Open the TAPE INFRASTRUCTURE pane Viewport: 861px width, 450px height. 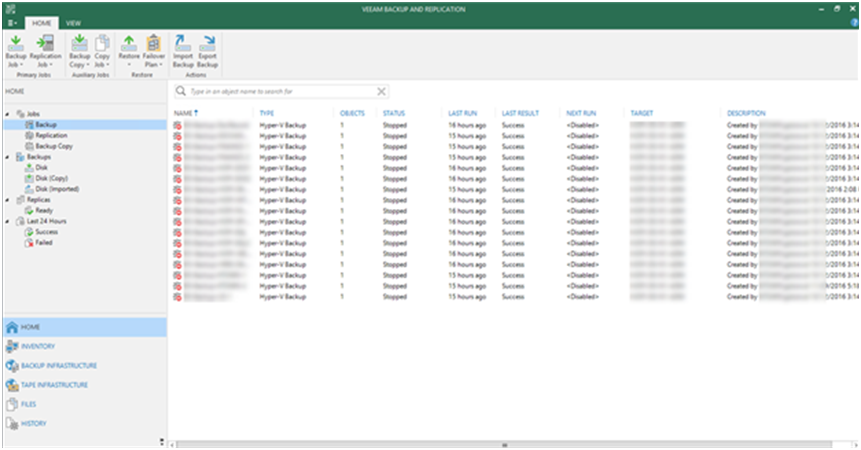(x=85, y=385)
